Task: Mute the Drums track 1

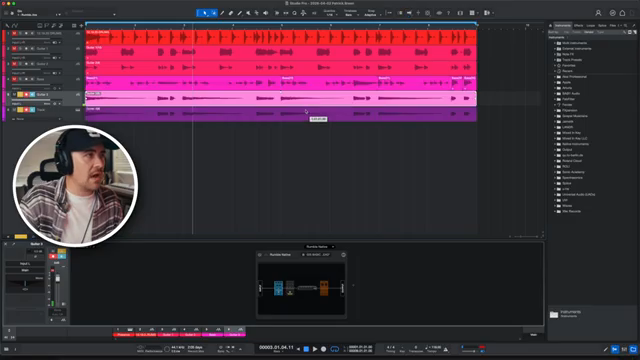Action: [x=14, y=33]
